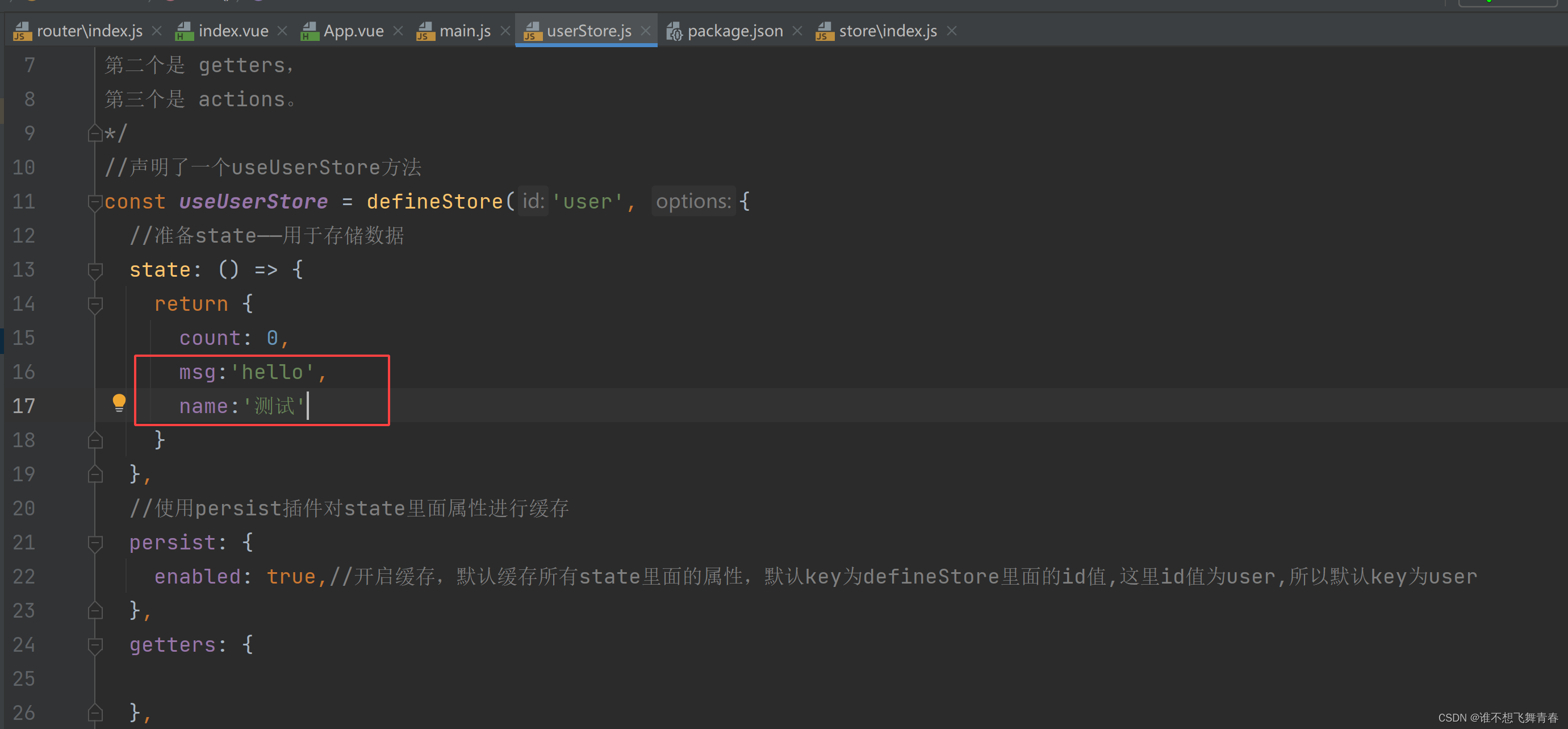The image size is (1568, 729).
Task: Click the file icon on index.vue tab
Action: tap(185, 31)
